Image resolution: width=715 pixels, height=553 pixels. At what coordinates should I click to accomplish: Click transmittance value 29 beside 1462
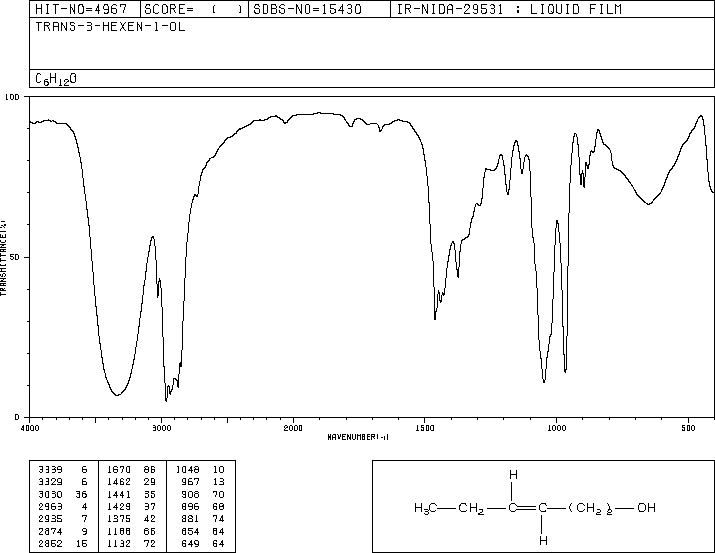(x=150, y=481)
